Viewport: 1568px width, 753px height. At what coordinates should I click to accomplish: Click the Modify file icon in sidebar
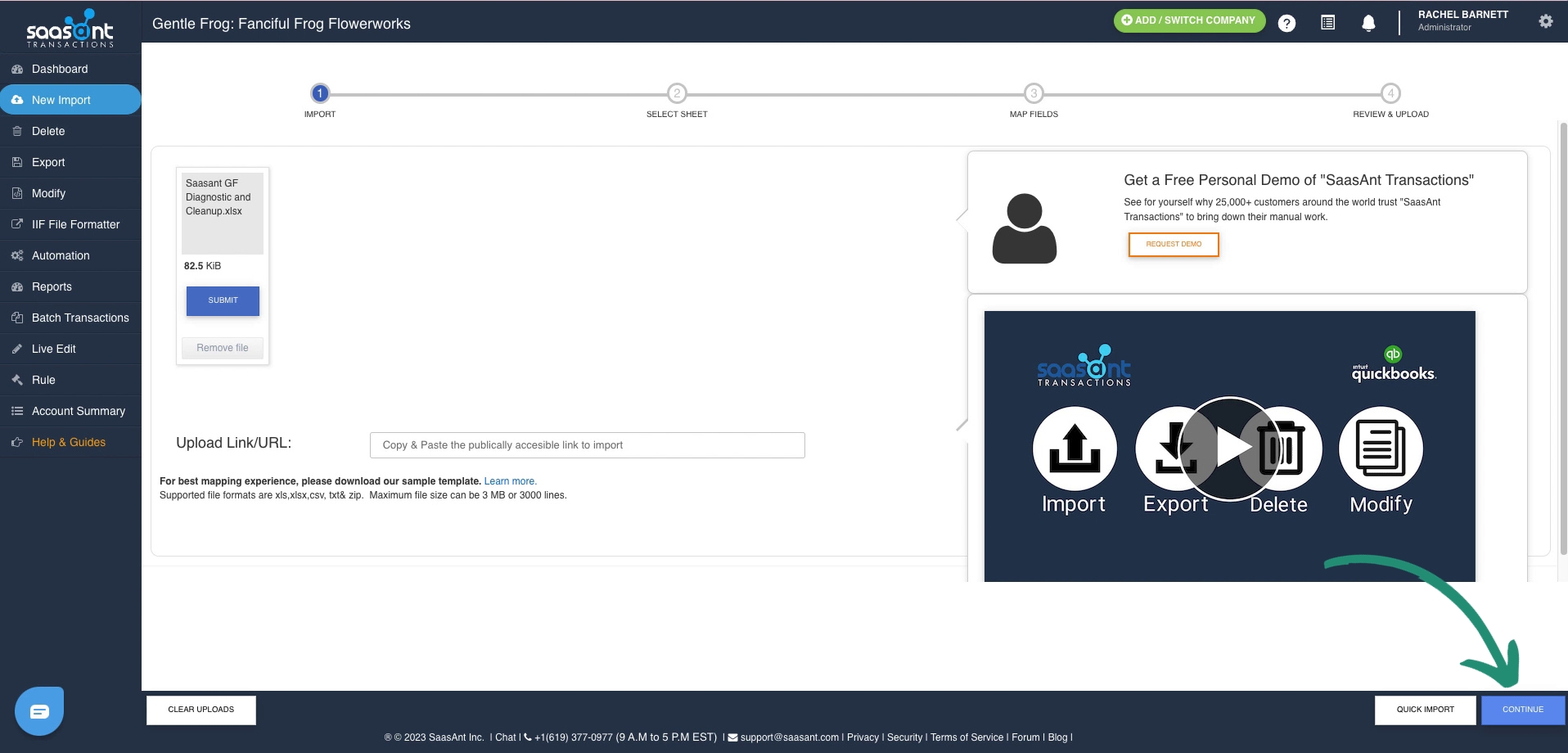[17, 193]
